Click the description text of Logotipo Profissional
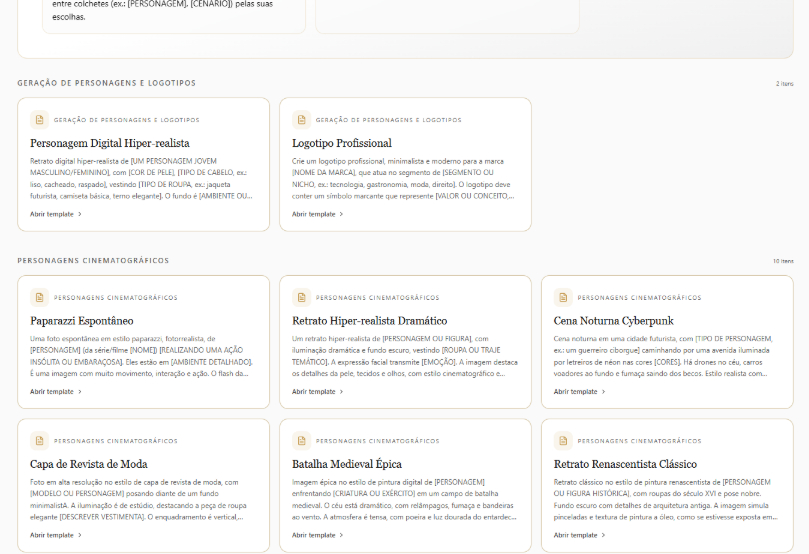The image size is (809, 554). point(403,178)
